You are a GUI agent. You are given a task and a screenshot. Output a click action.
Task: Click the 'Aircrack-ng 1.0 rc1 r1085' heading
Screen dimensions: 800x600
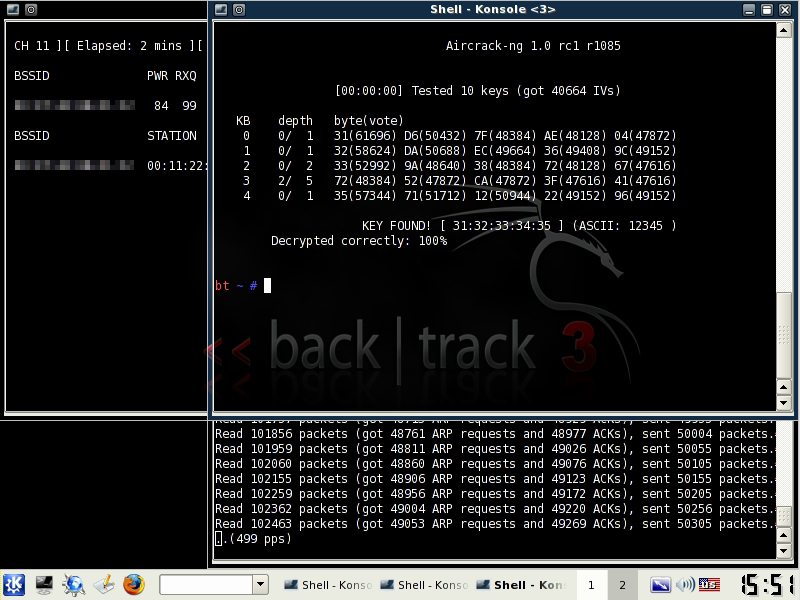[x=533, y=46]
